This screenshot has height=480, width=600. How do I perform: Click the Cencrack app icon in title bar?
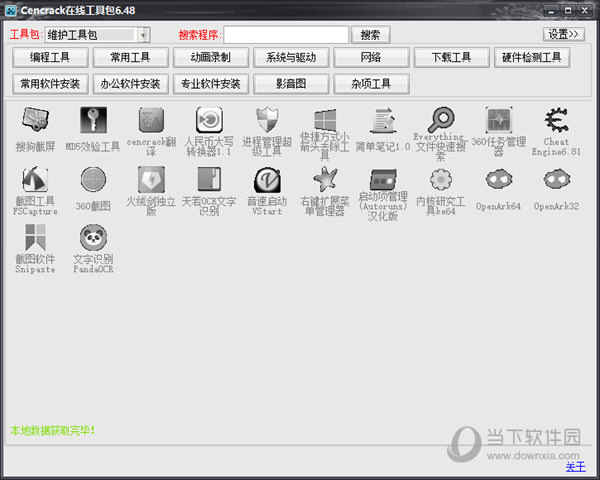(x=10, y=10)
